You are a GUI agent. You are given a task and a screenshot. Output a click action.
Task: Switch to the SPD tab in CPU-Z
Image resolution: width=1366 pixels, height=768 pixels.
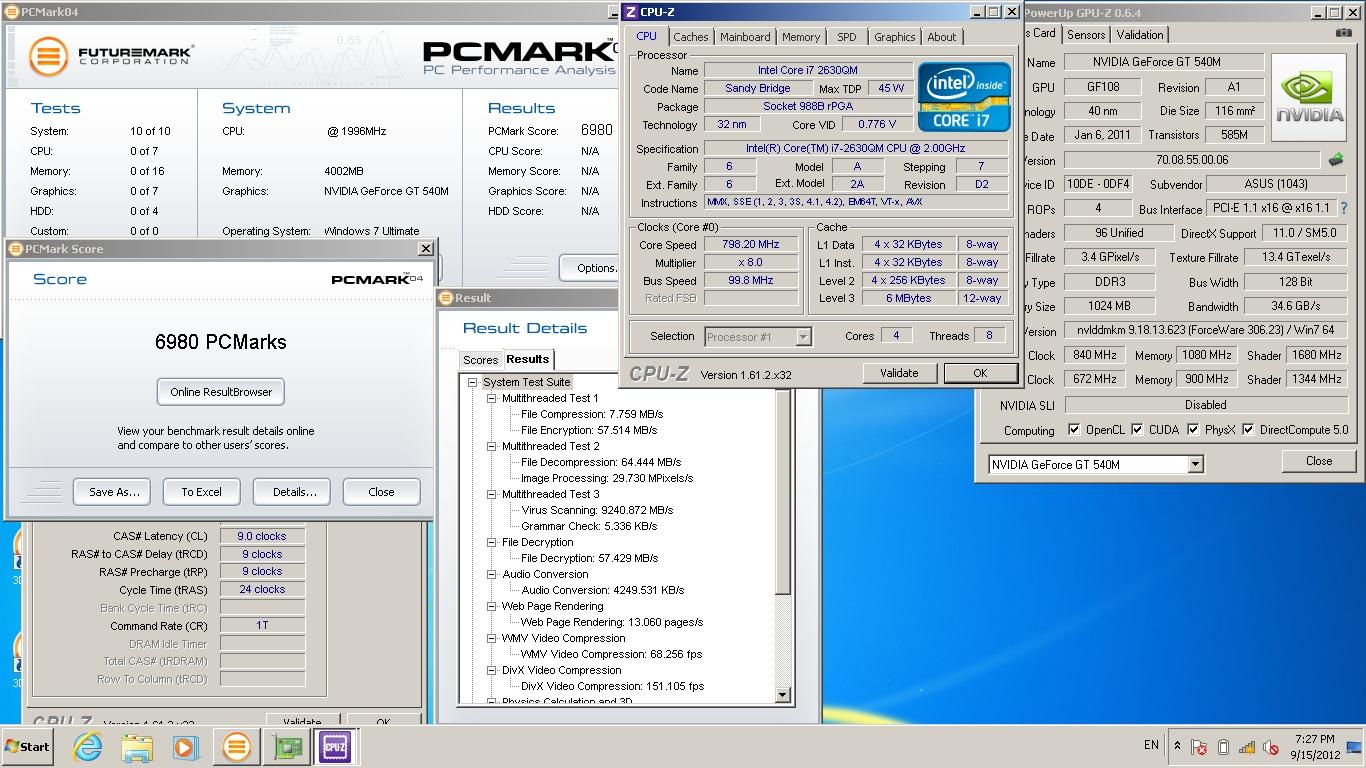(x=847, y=37)
